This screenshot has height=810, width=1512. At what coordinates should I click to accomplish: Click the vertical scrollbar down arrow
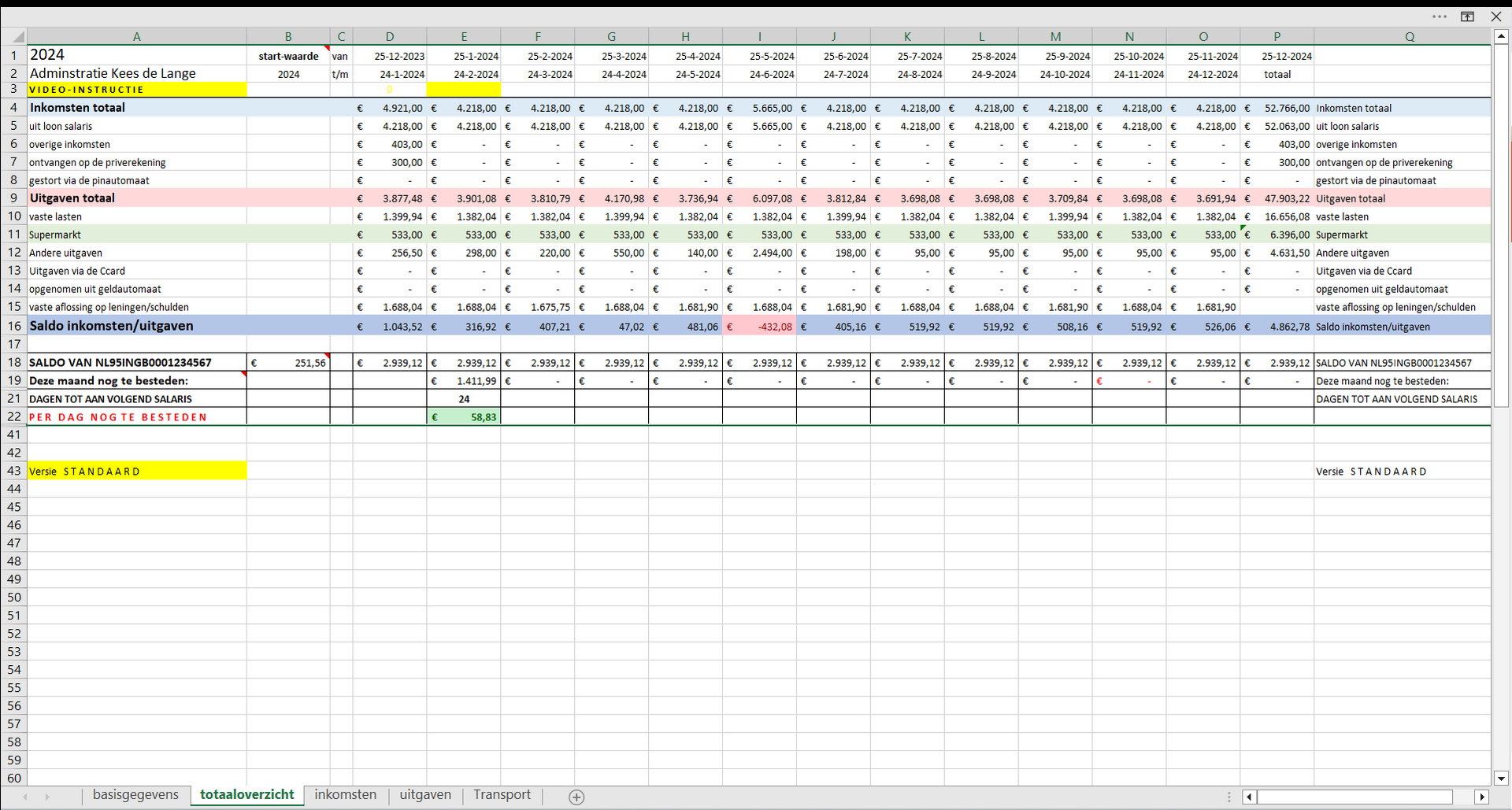[x=1501, y=778]
